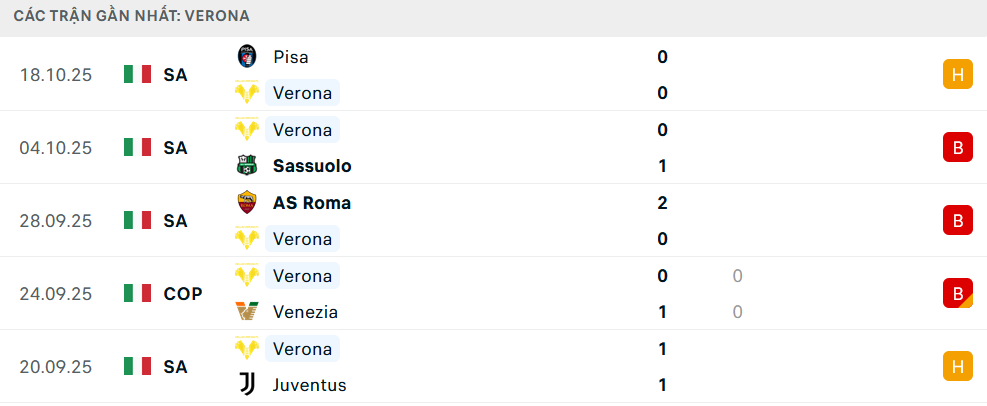Viewport: 987px width, 406px height.
Task: Click the Pisa club crest icon
Action: coord(247,57)
